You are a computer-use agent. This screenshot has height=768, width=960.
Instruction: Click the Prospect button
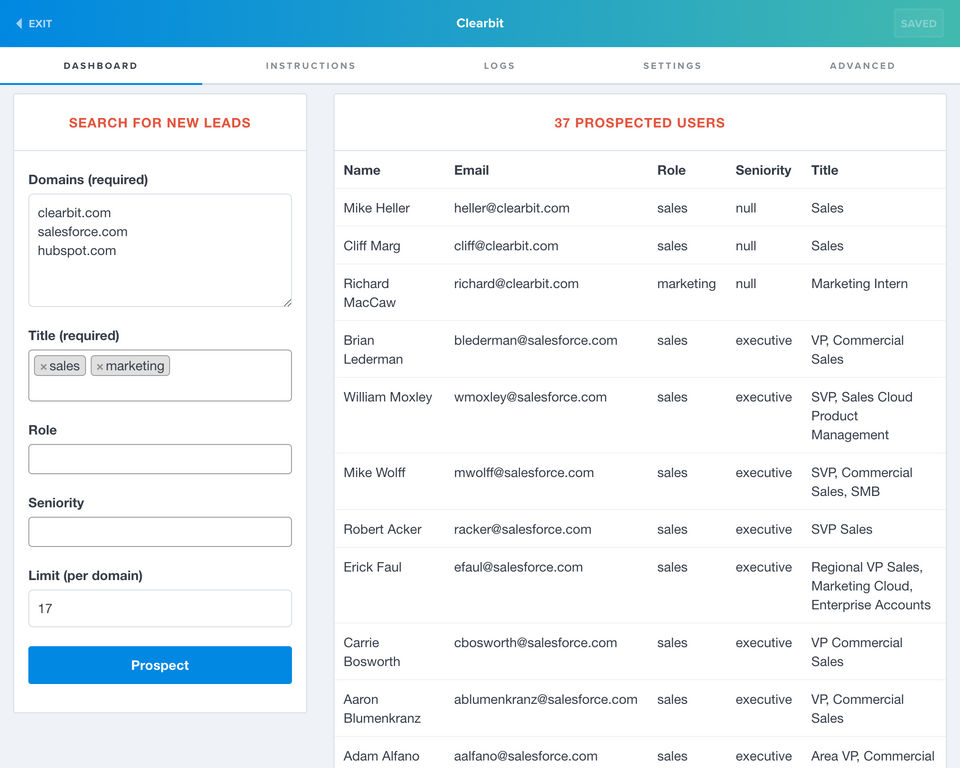coord(160,665)
